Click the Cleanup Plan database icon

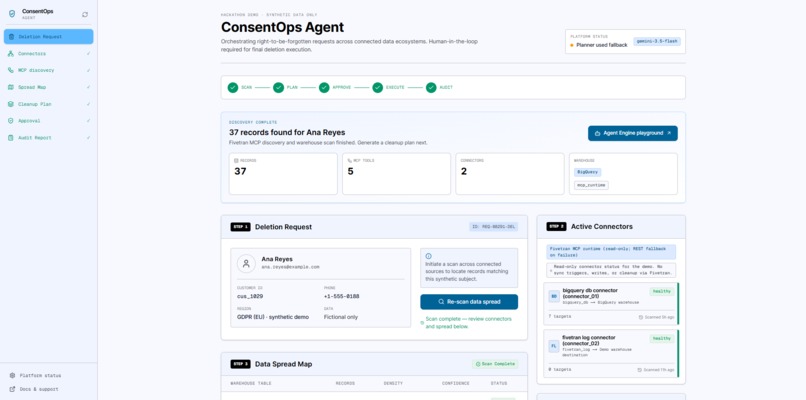[10, 104]
